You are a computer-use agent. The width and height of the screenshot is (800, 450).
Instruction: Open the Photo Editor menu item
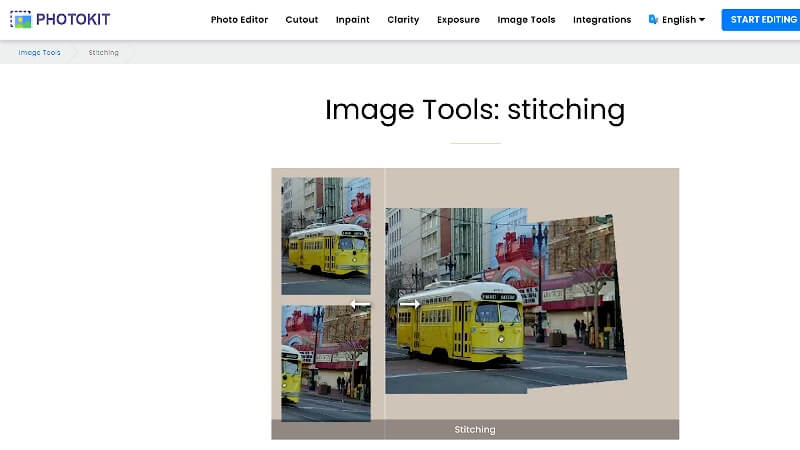[239, 19]
